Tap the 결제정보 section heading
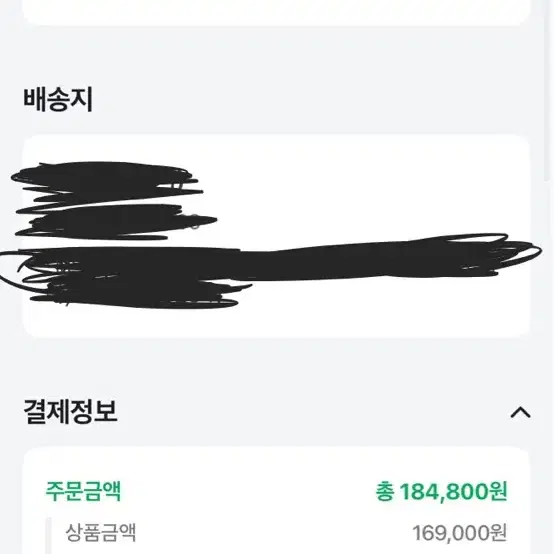The width and height of the screenshot is (554, 554). pyautogui.click(x=70, y=412)
